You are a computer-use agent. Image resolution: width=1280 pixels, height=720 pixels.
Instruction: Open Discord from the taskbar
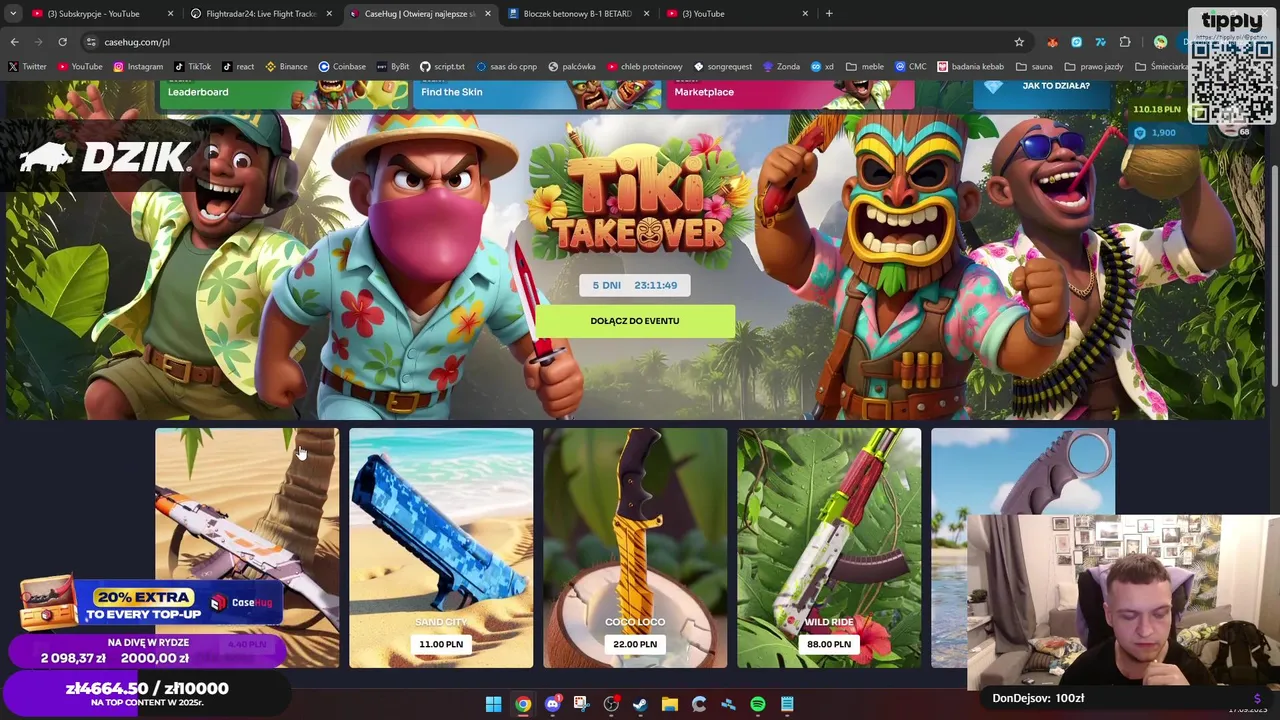pos(552,704)
